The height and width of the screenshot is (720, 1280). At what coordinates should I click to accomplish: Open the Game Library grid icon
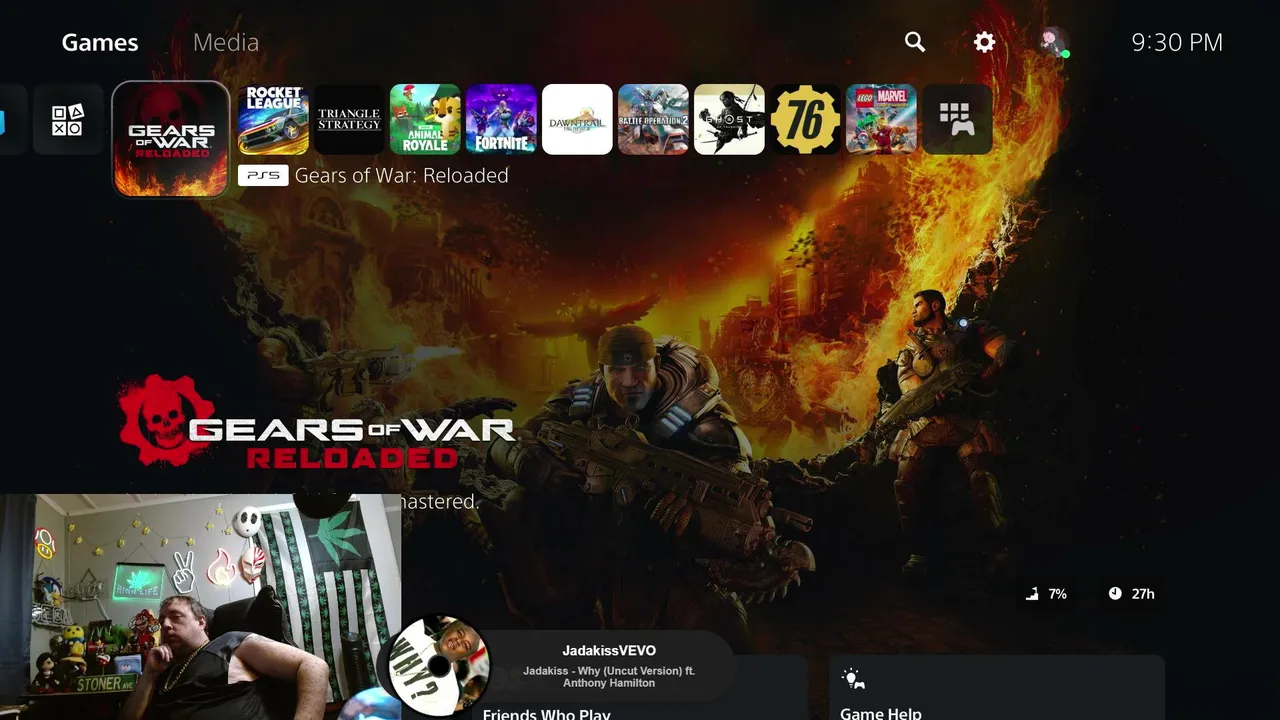pos(957,119)
